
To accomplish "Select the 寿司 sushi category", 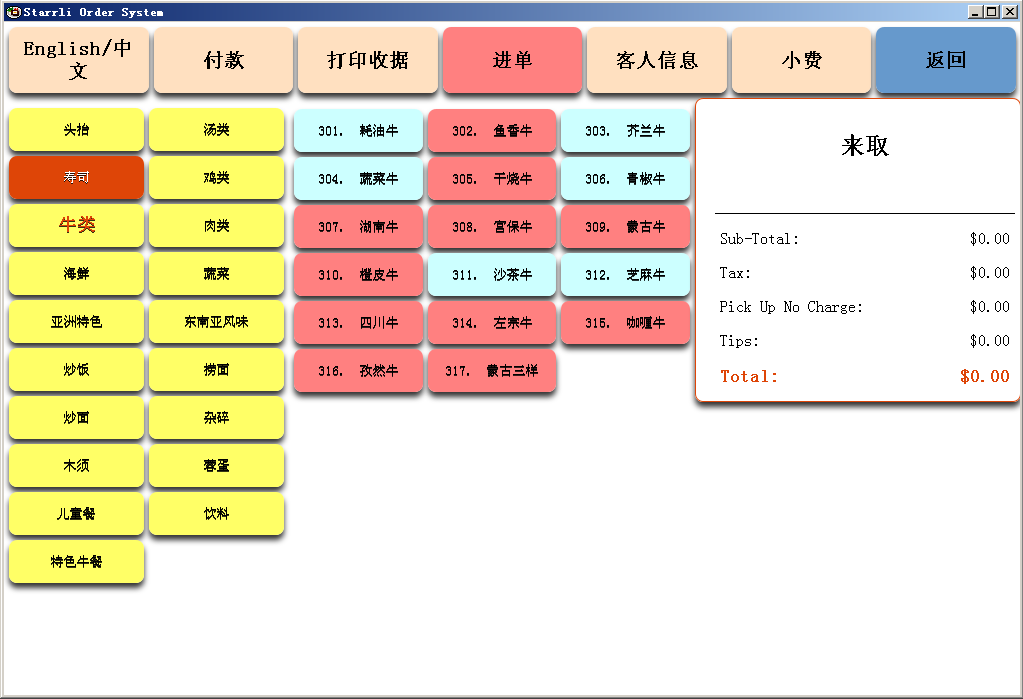I will tap(77, 177).
